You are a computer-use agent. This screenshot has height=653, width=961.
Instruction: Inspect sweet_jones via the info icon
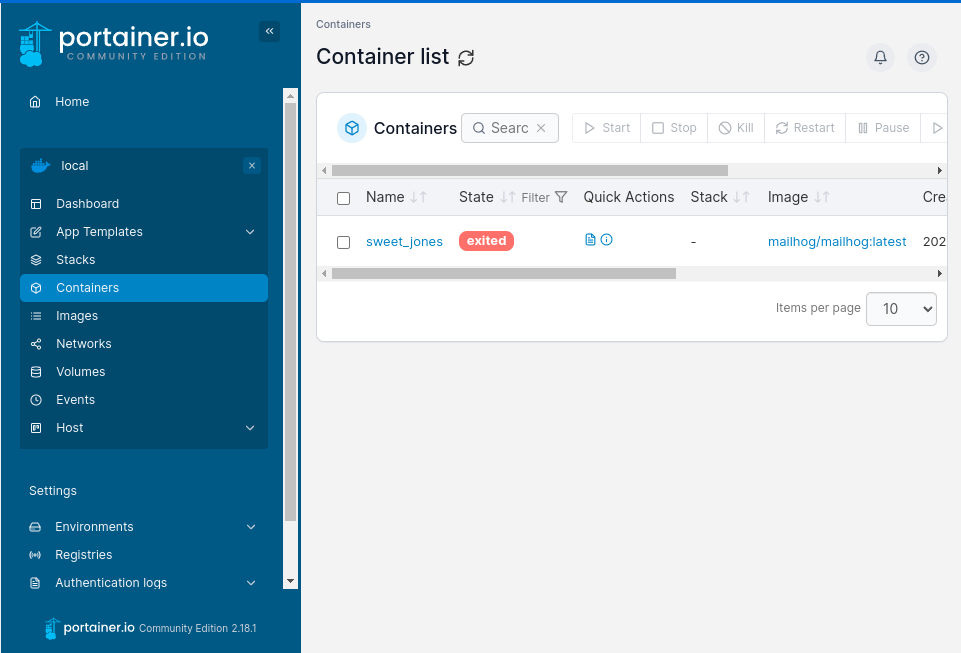[606, 240]
